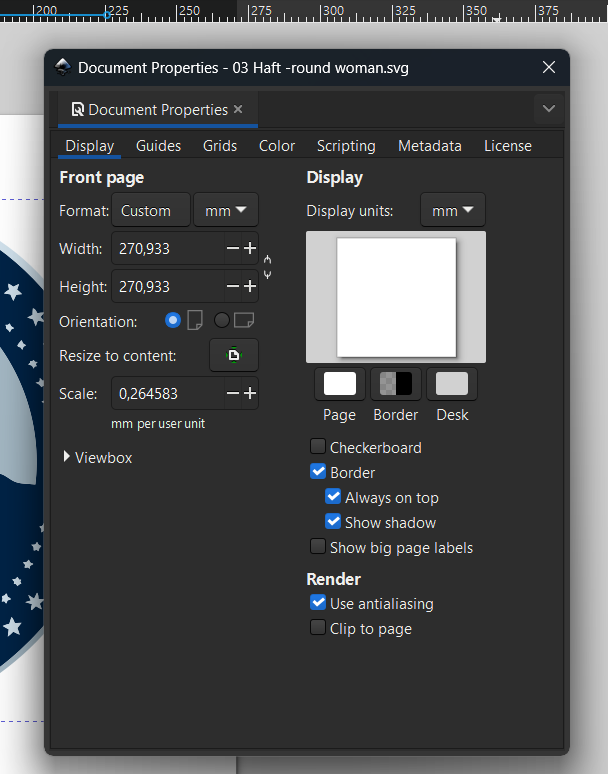Increase the Scale value with plus

click(x=250, y=393)
